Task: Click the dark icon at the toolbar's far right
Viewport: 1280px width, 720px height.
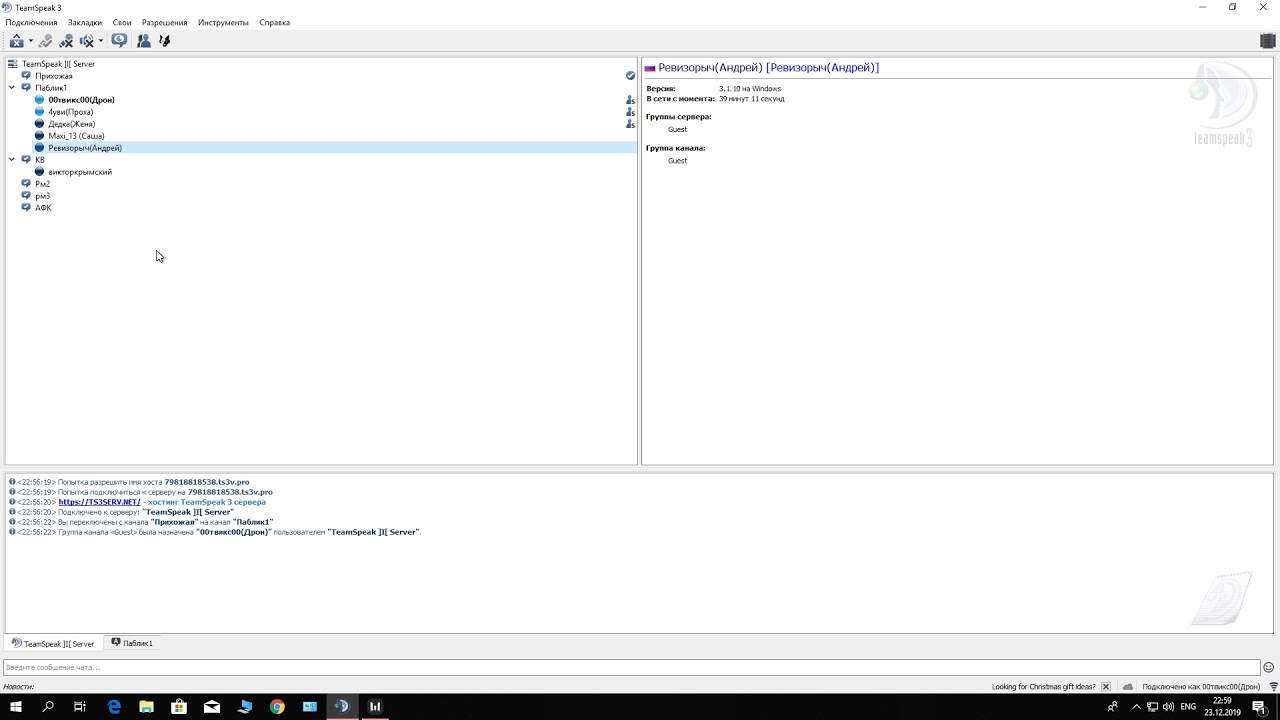Action: point(1267,41)
